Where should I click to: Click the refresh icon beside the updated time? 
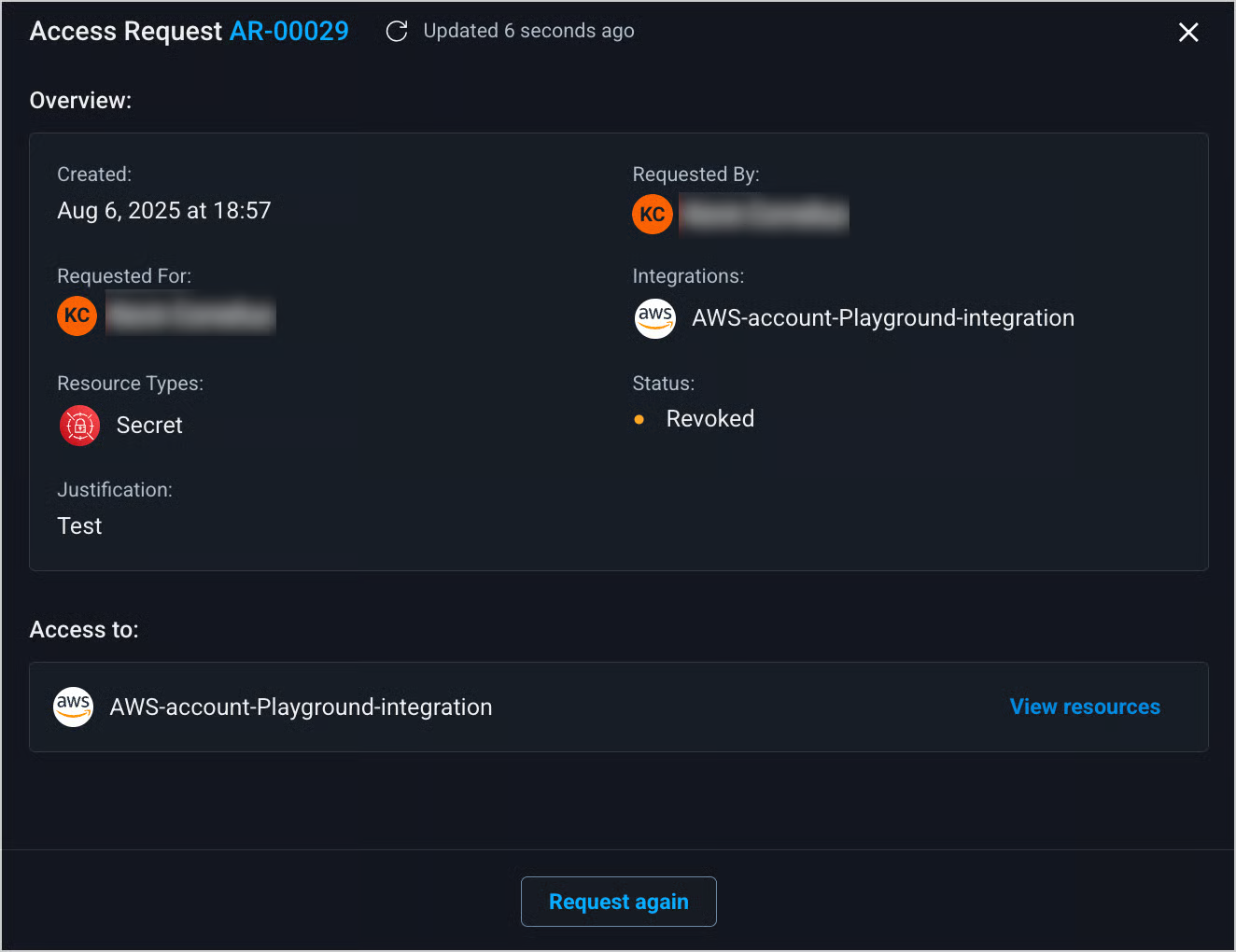click(397, 32)
